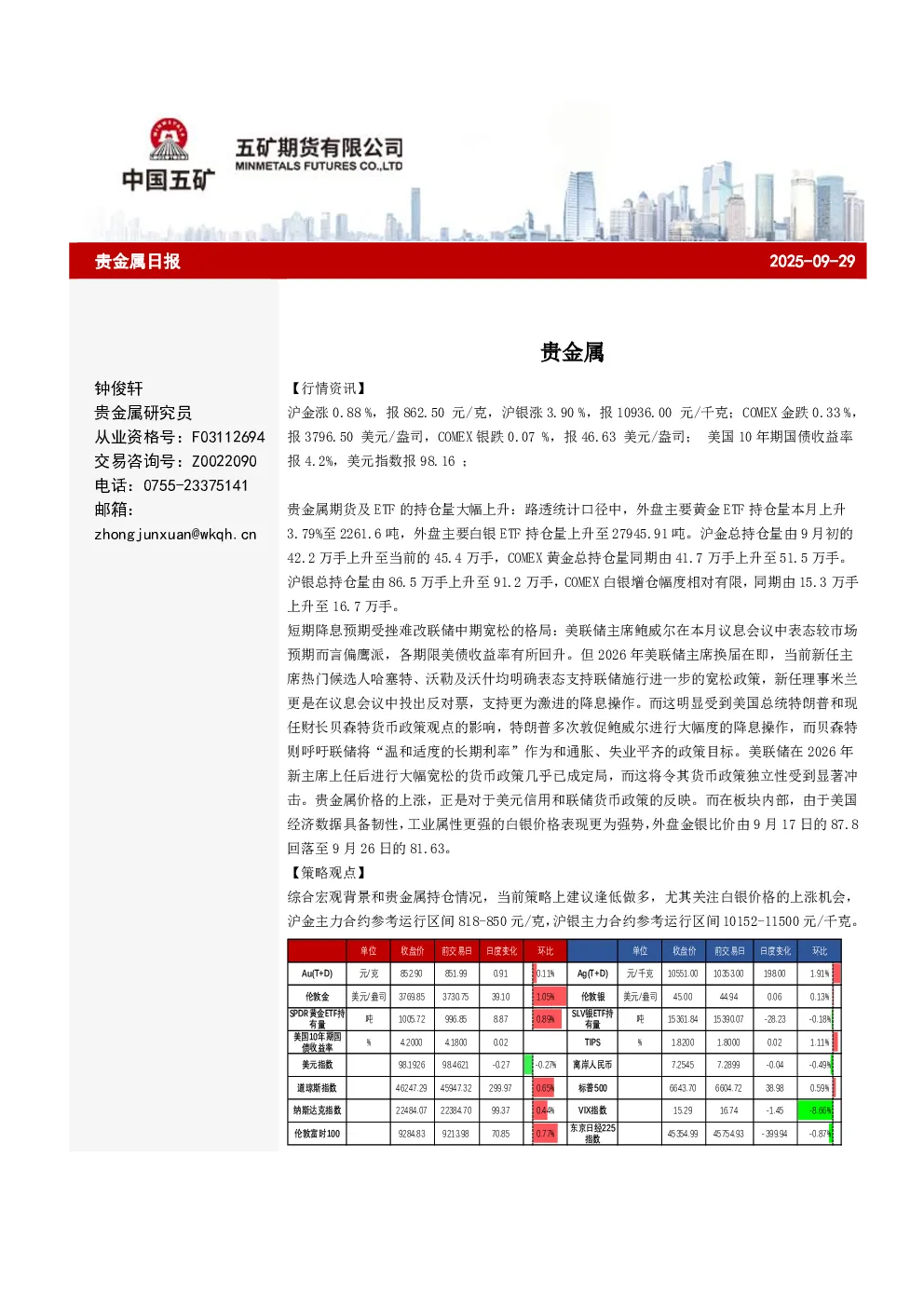Viewport: 924px width, 1307px height.
Task: Click the 交易咨询号 Z0022090 line
Action: [175, 461]
